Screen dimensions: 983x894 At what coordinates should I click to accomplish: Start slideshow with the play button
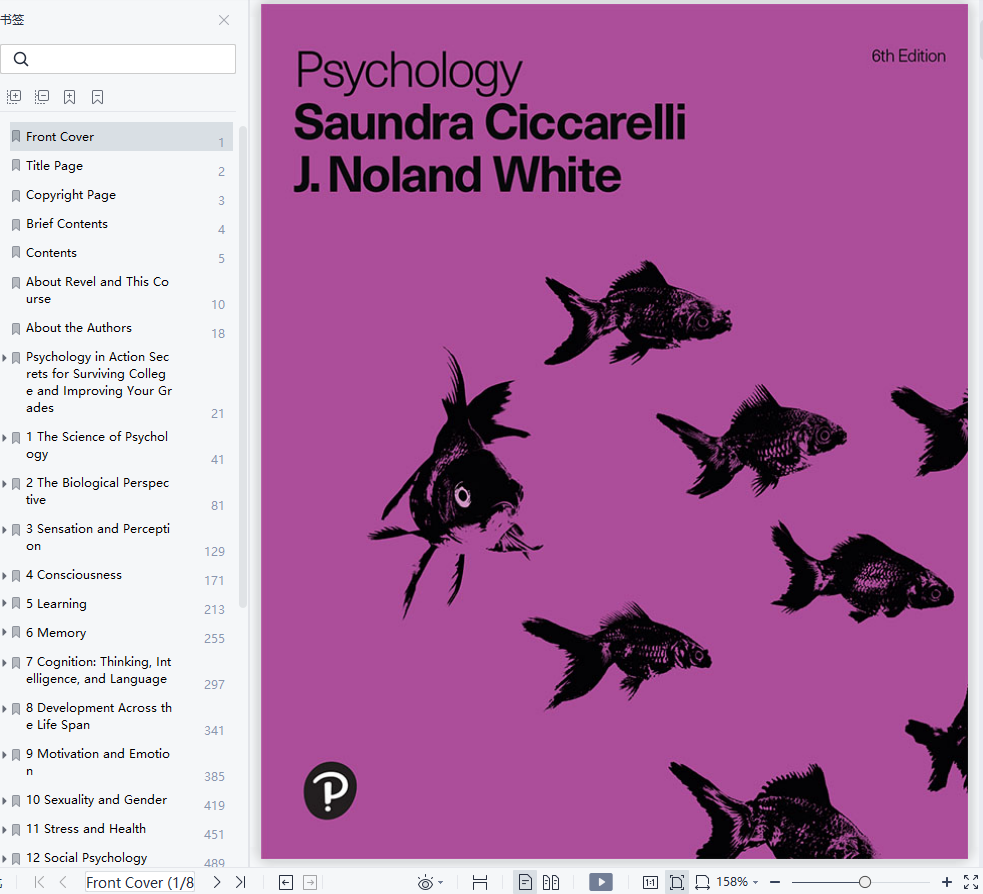pos(600,882)
